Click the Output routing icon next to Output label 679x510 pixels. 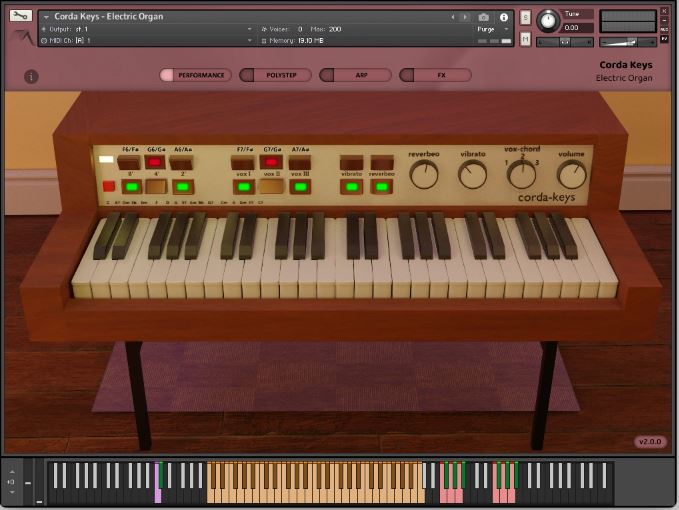coord(44,29)
